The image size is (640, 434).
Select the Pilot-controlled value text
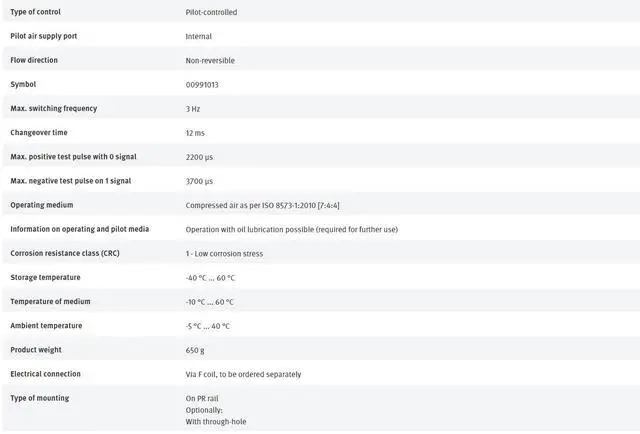click(x=211, y=12)
